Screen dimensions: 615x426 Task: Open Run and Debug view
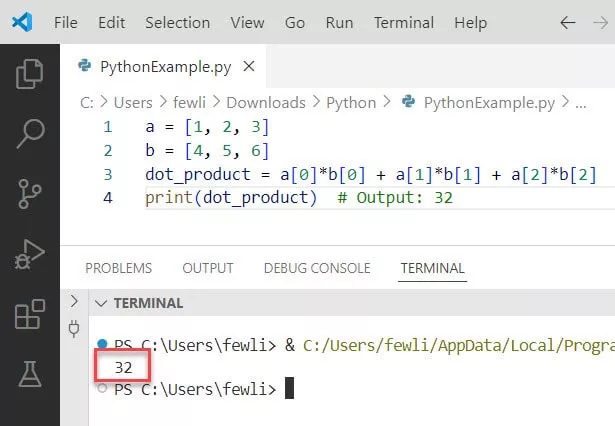30,253
